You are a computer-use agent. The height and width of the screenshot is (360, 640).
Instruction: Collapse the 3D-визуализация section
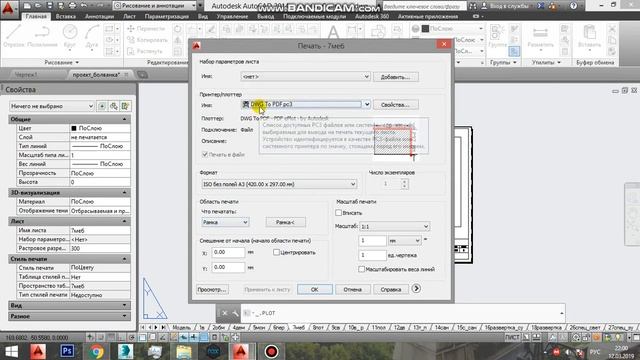(x=124, y=192)
